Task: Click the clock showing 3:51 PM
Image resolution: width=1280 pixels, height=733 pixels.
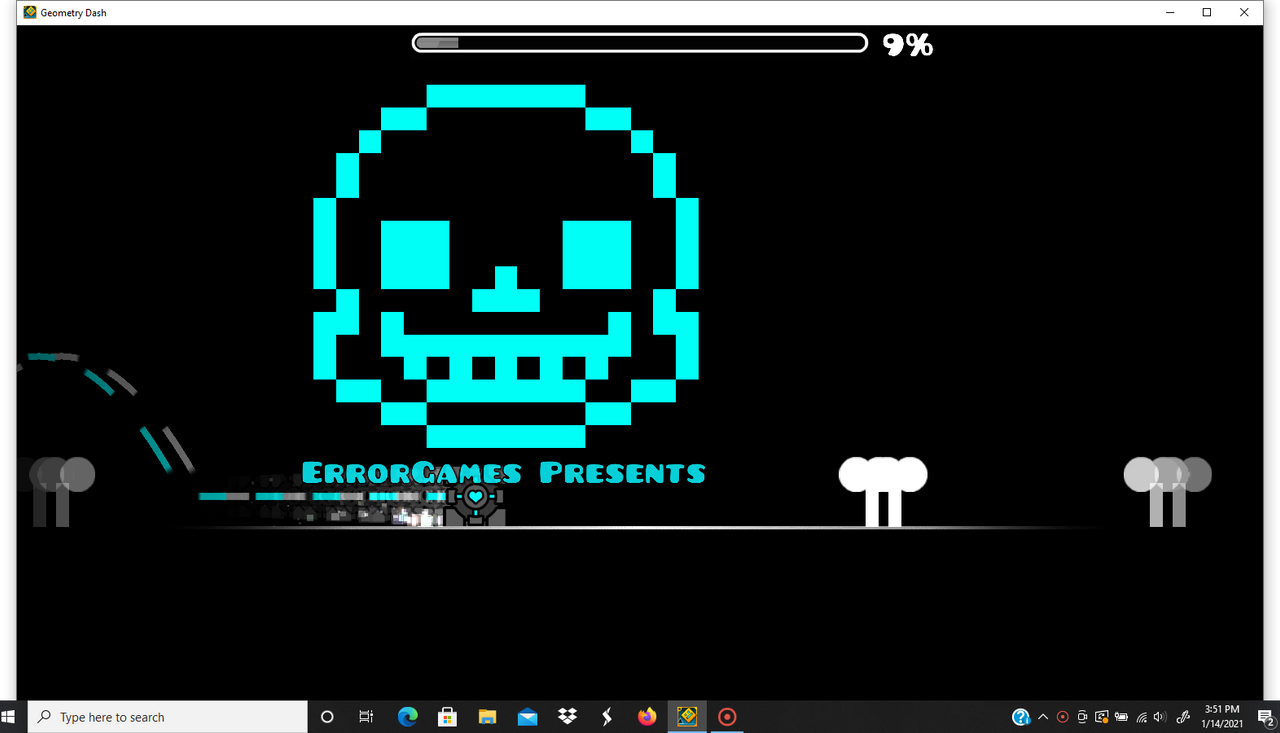Action: tap(1222, 716)
